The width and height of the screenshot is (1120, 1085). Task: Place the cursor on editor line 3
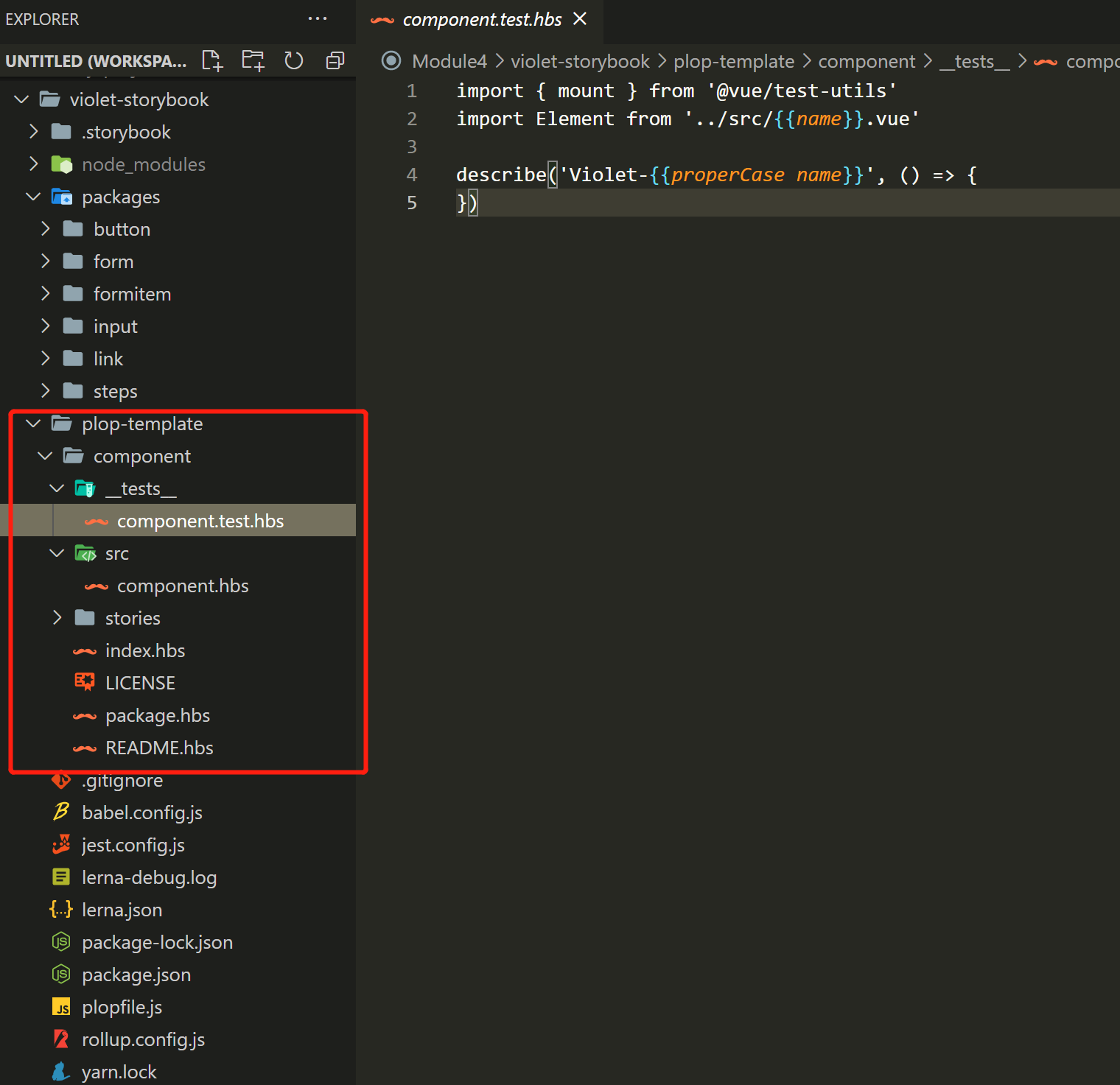tap(781, 147)
